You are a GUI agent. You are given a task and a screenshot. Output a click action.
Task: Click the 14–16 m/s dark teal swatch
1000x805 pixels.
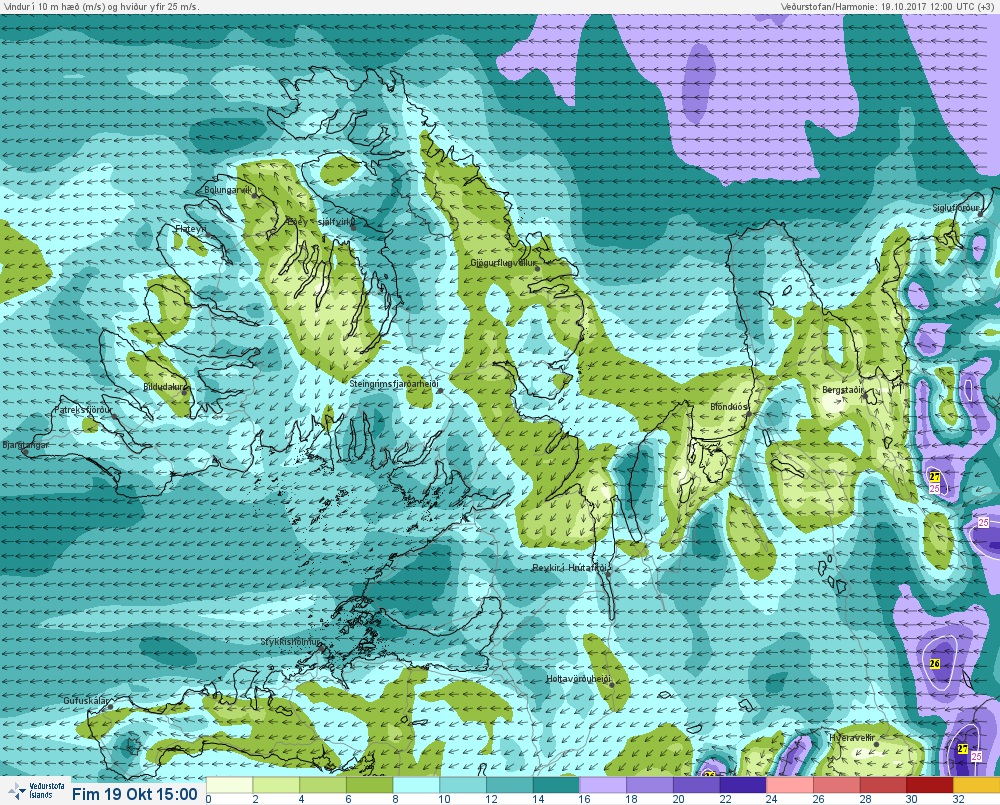coord(556,785)
